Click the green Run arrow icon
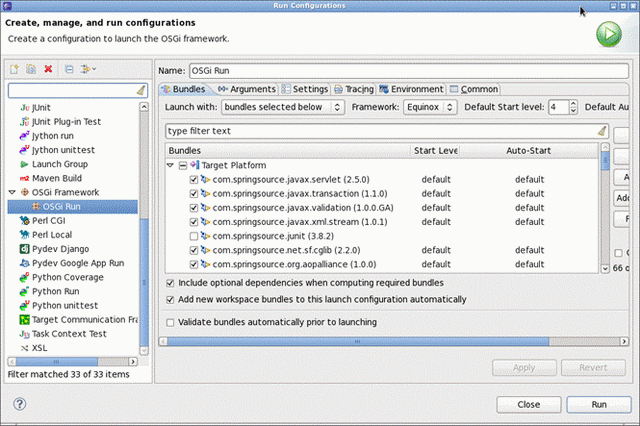Image resolution: width=640 pixels, height=426 pixels. pos(609,34)
